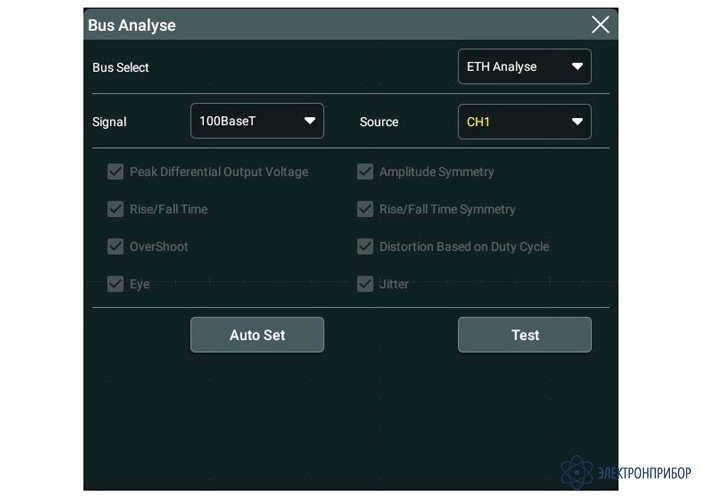Click the Test button
The height and width of the screenshot is (500, 701).
pyautogui.click(x=524, y=335)
